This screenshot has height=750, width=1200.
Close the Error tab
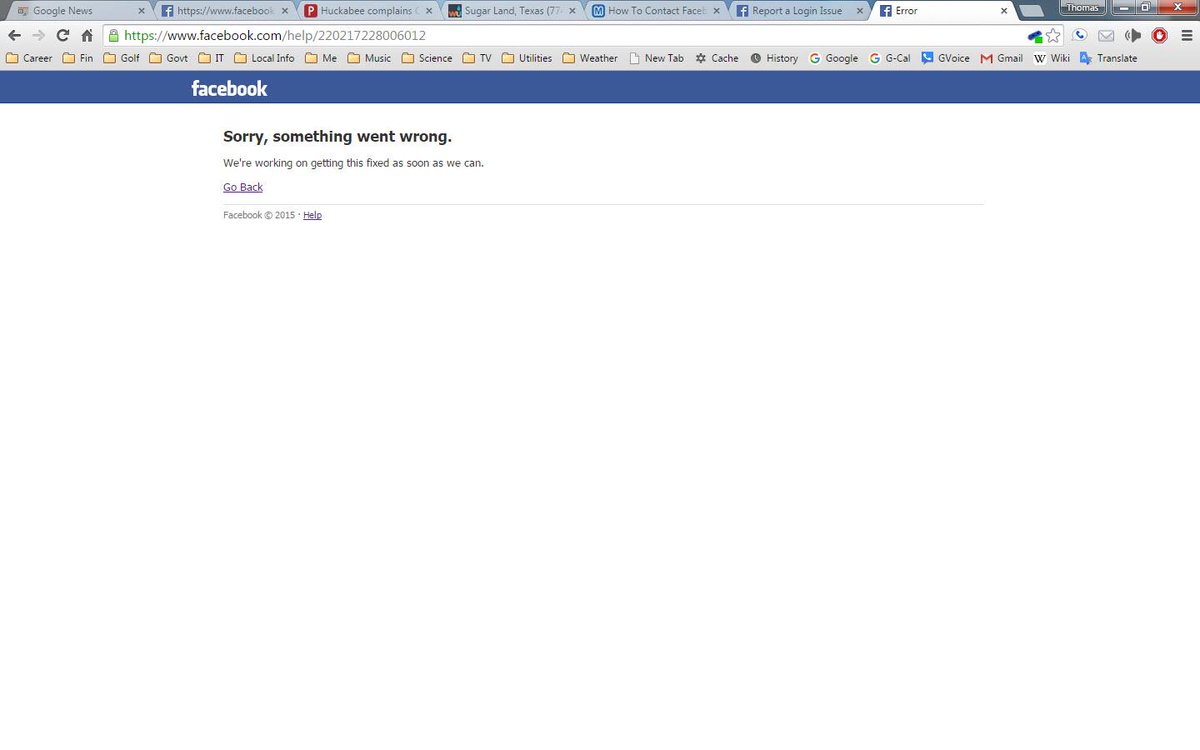[1004, 11]
